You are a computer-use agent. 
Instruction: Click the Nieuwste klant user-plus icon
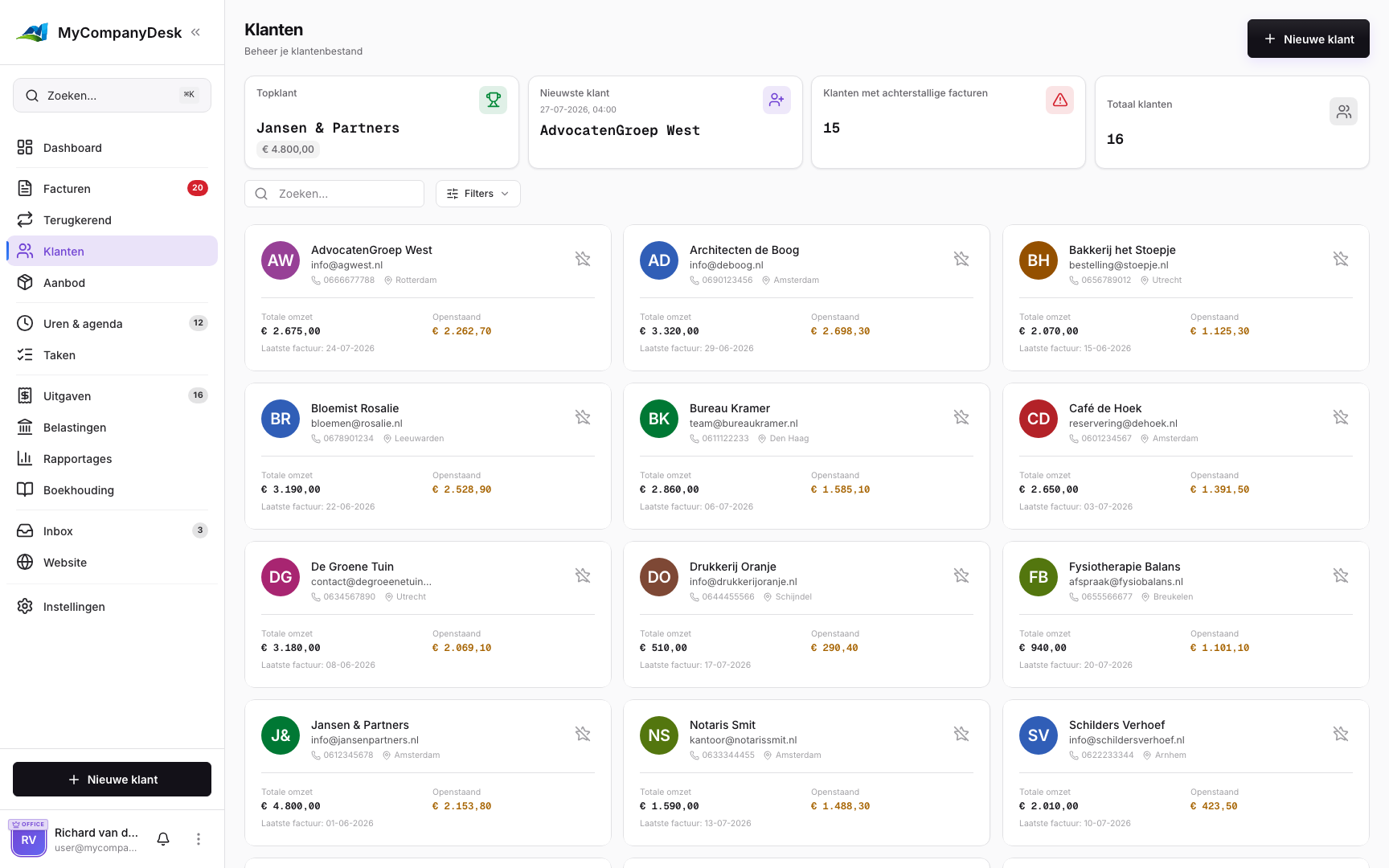point(776,100)
